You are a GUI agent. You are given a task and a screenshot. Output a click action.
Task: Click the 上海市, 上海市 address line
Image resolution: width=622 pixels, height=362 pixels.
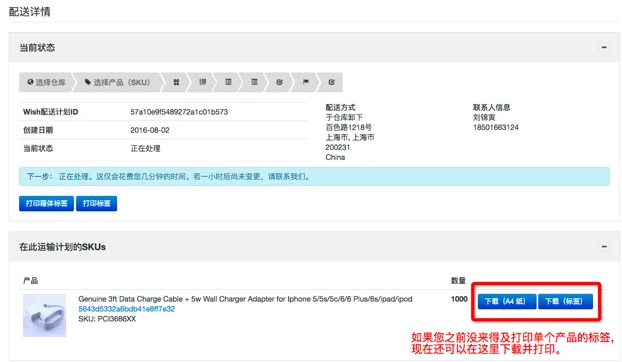point(349,137)
